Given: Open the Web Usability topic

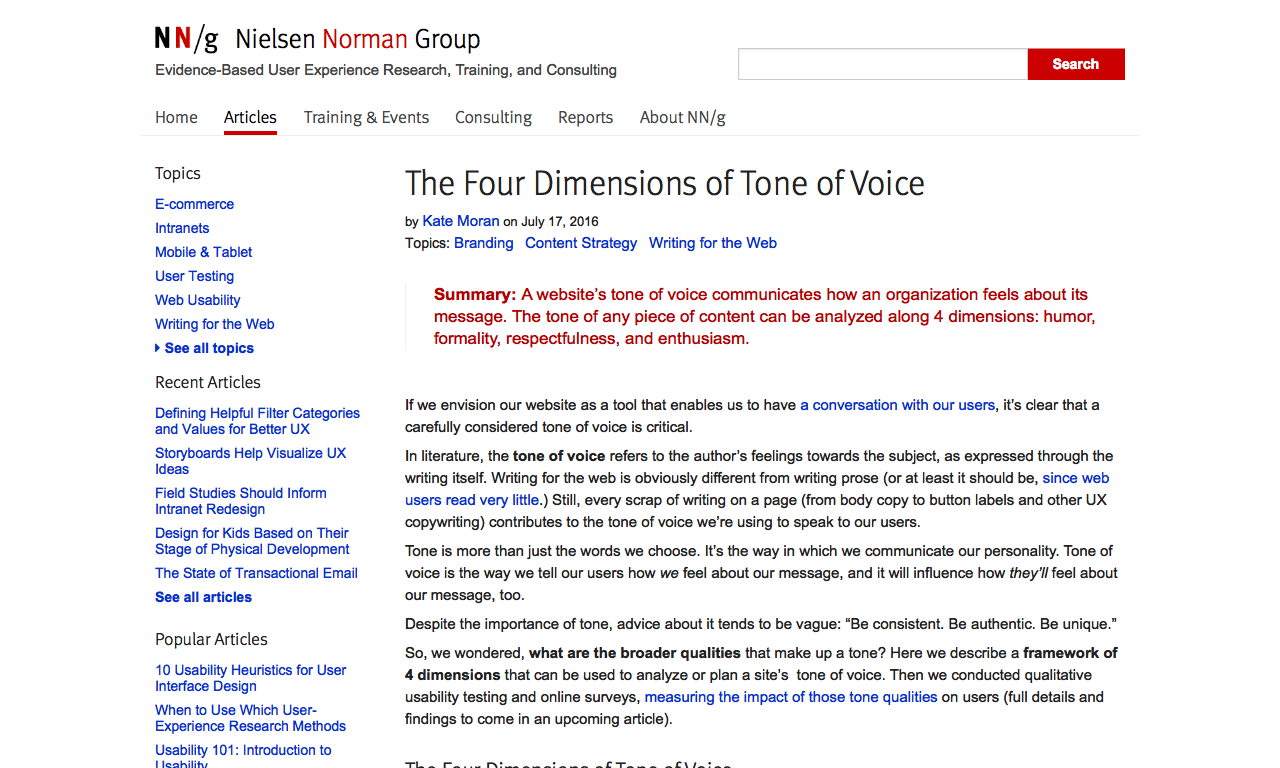Looking at the screenshot, I should (x=197, y=300).
